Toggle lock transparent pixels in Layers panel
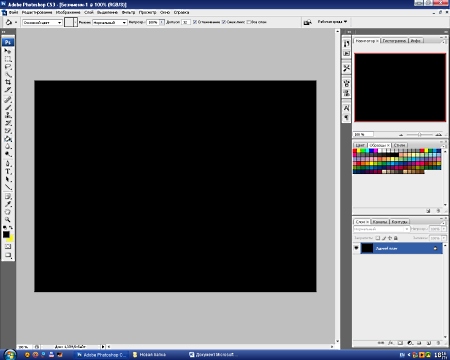This screenshot has width=450, height=360. [x=378, y=238]
